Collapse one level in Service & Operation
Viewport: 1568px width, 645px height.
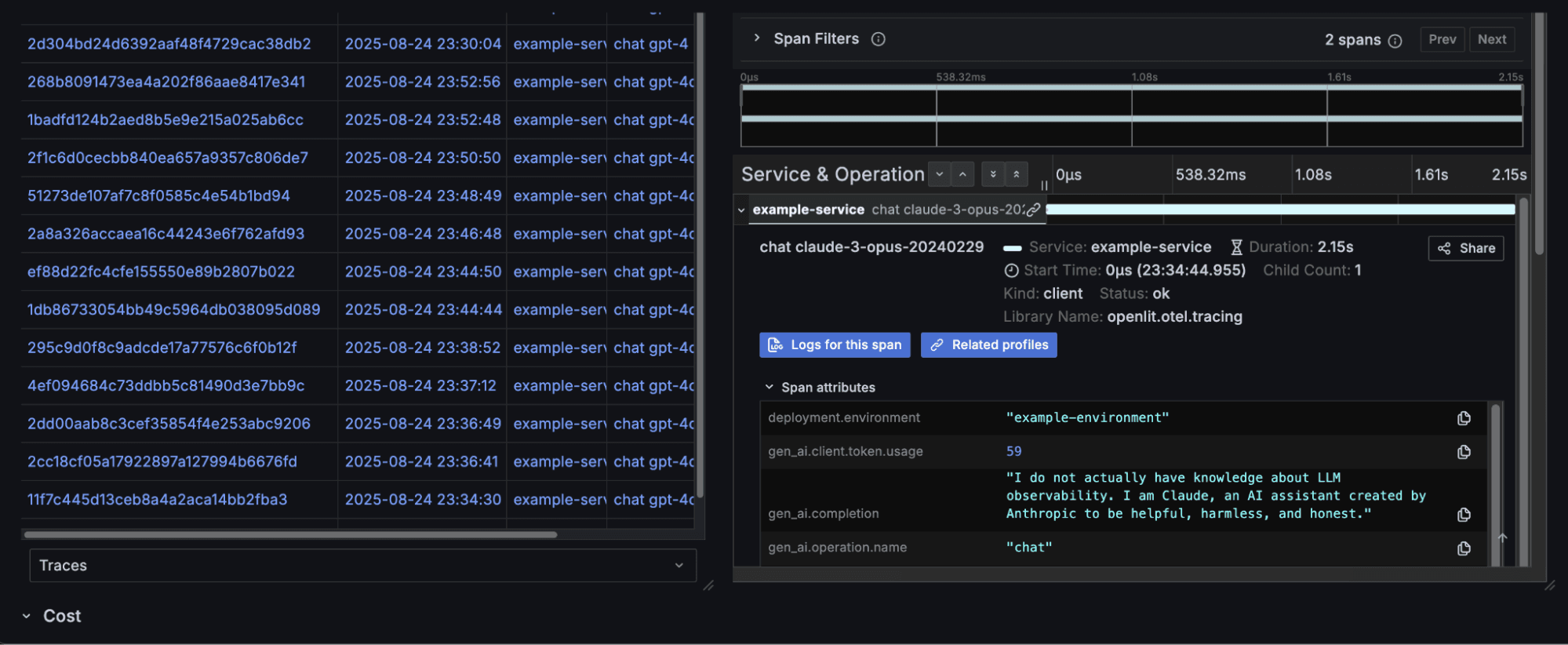[962, 174]
